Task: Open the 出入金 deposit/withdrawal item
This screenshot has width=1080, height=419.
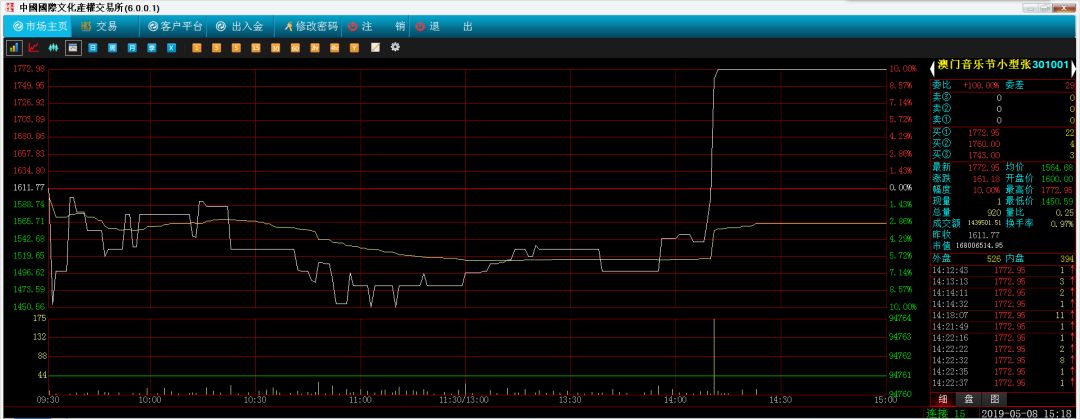Action: 240,26
